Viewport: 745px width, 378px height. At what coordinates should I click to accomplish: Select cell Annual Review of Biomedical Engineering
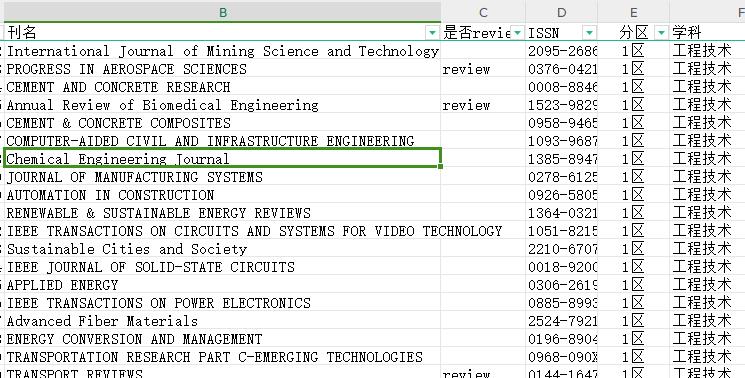(222, 105)
